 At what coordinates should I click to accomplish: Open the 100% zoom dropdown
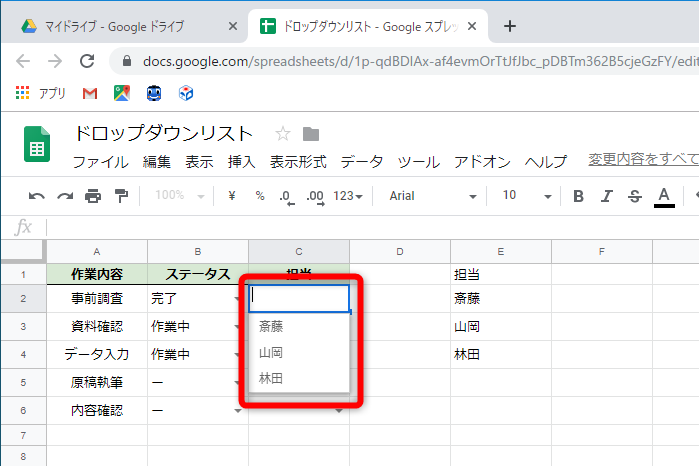coord(180,195)
